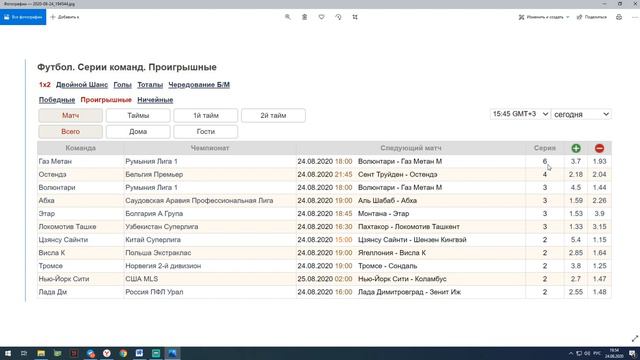Switch to the Ничейные tab
640x360 pixels.
coord(155,100)
